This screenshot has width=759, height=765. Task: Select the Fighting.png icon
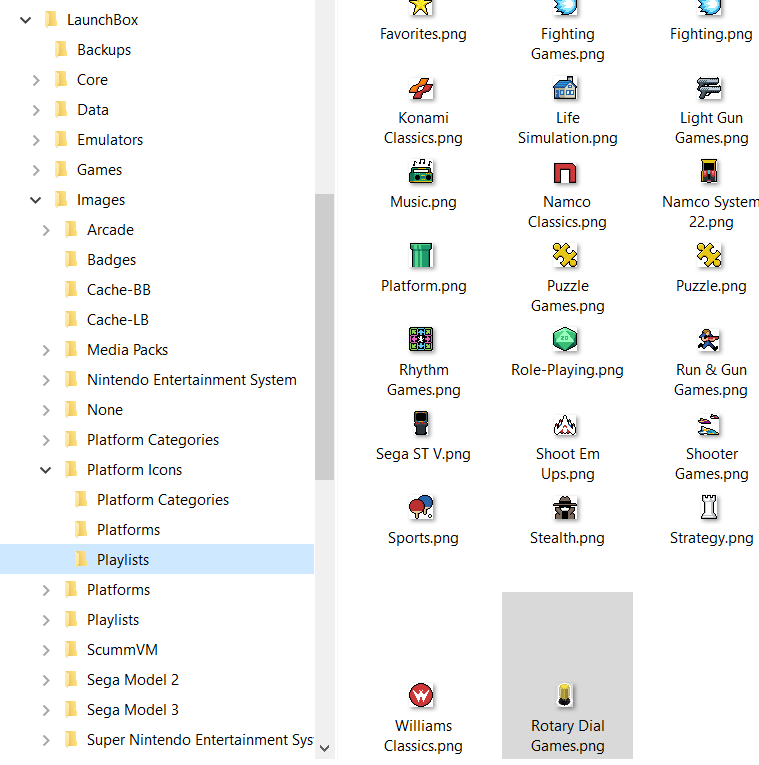709,7
